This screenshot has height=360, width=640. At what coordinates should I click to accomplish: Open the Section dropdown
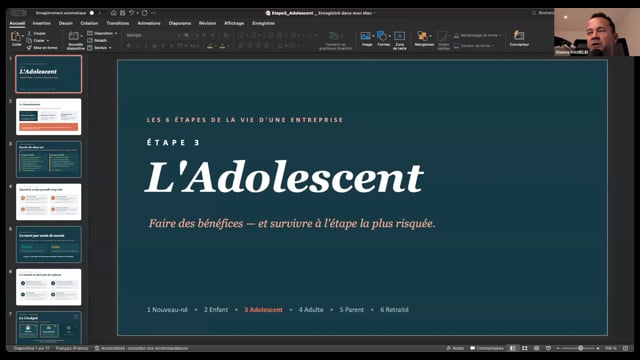click(99, 48)
